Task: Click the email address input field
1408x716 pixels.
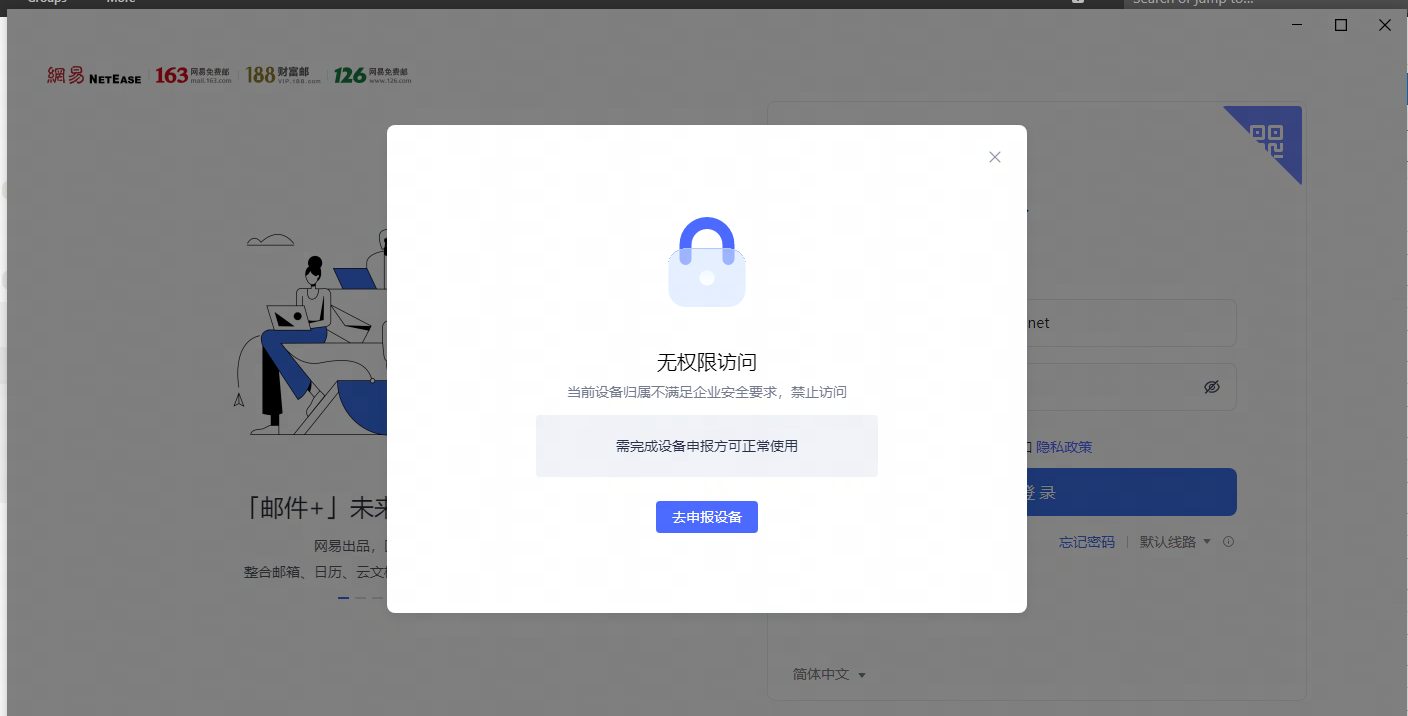Action: 1130,323
